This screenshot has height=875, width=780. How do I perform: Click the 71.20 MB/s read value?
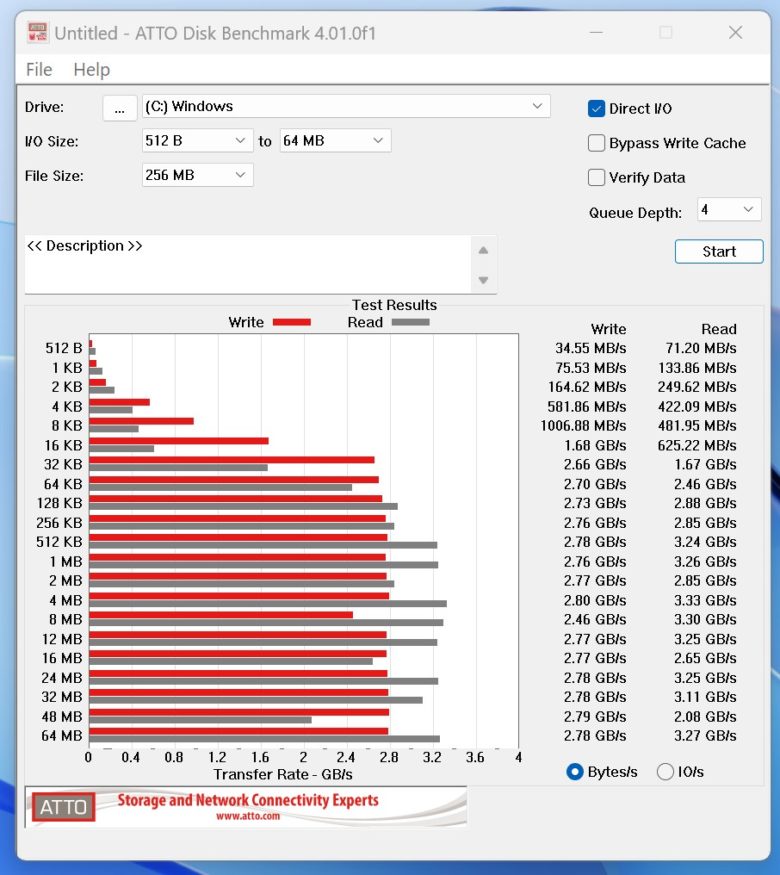click(701, 348)
